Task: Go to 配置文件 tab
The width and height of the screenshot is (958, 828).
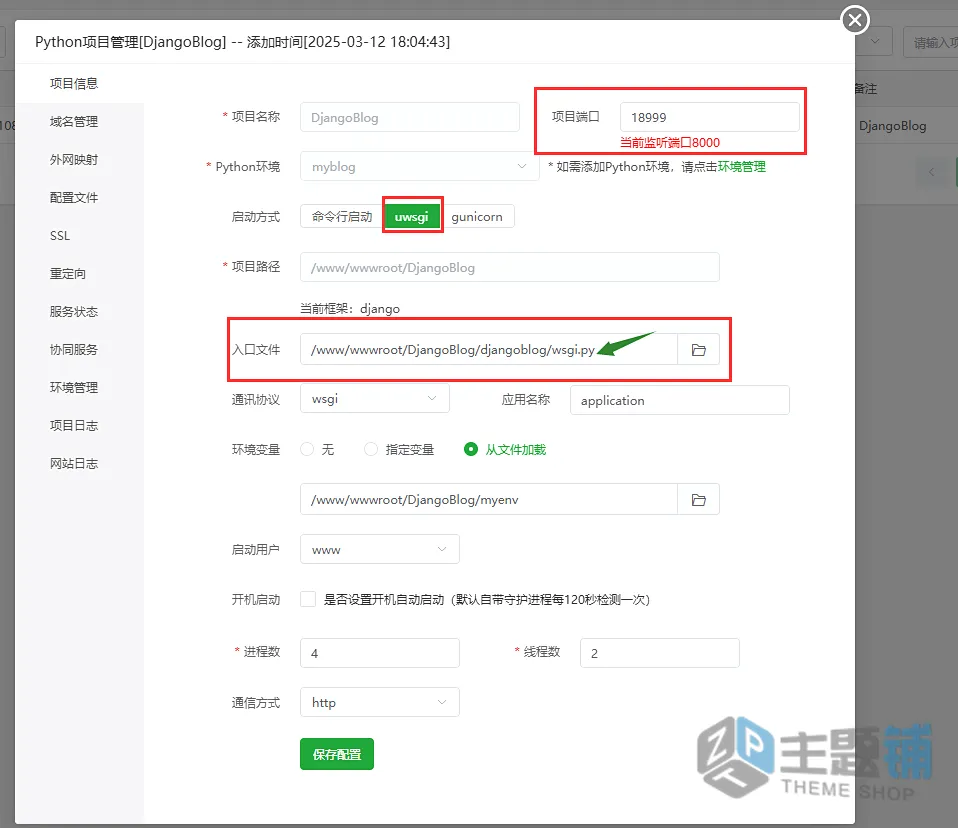Action: click(74, 197)
